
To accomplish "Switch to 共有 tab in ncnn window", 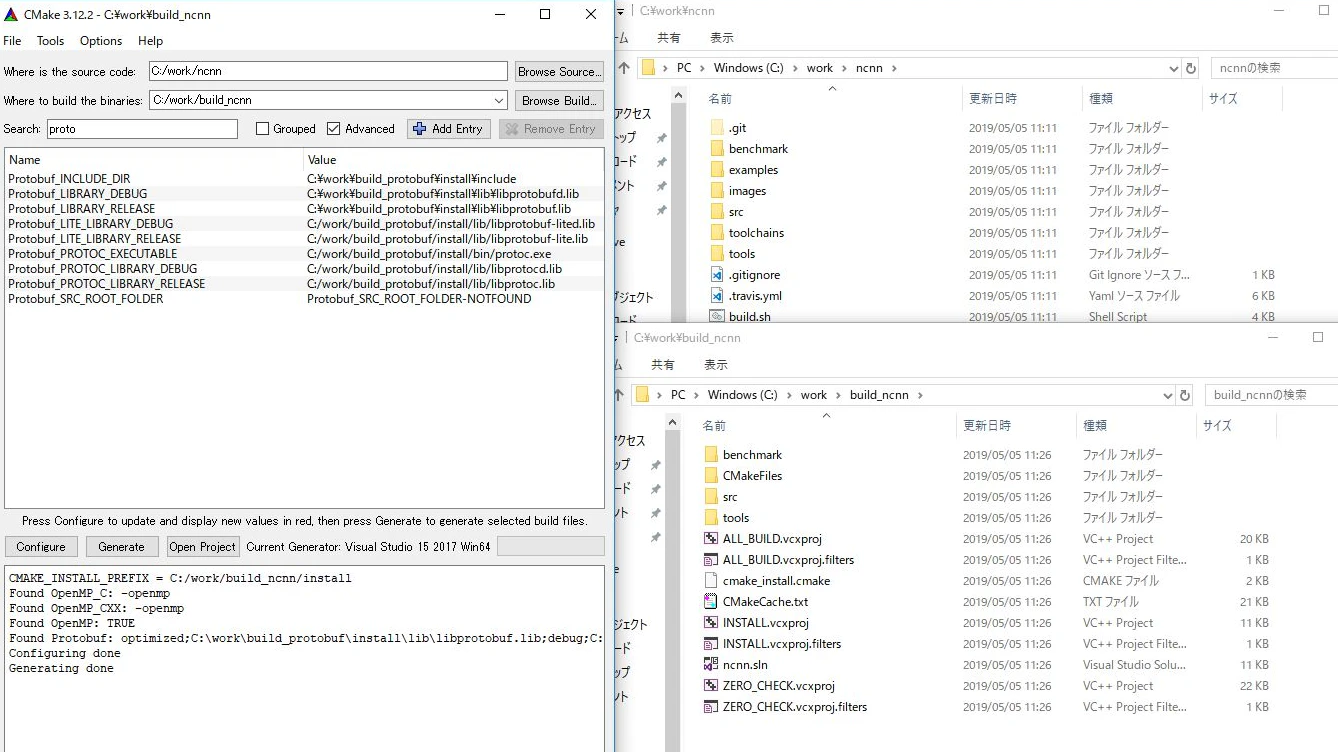I will point(668,38).
